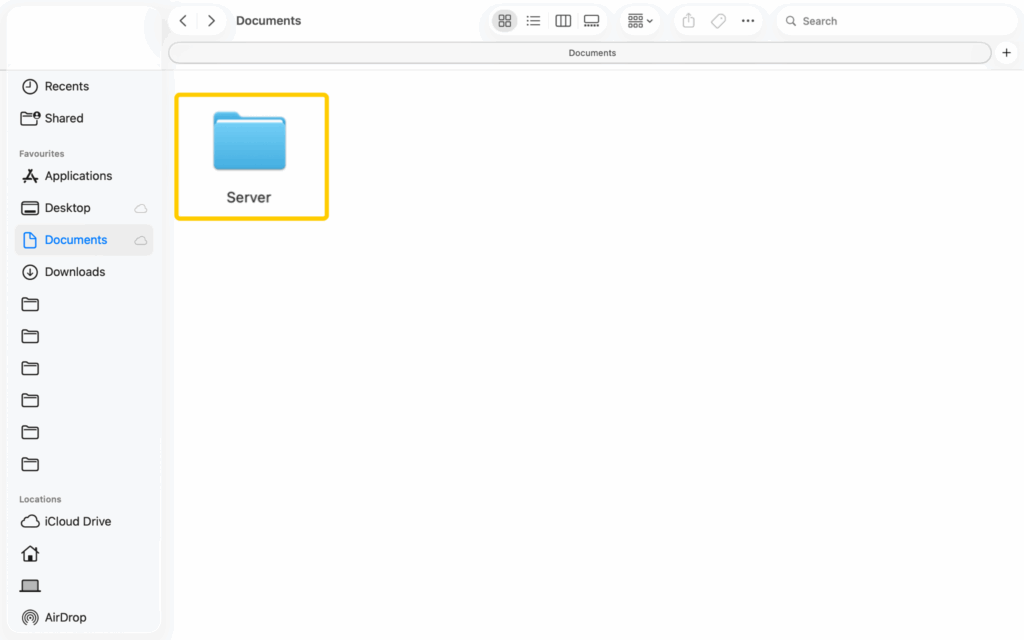Open iCloud Drive in the sidebar

(x=84, y=521)
